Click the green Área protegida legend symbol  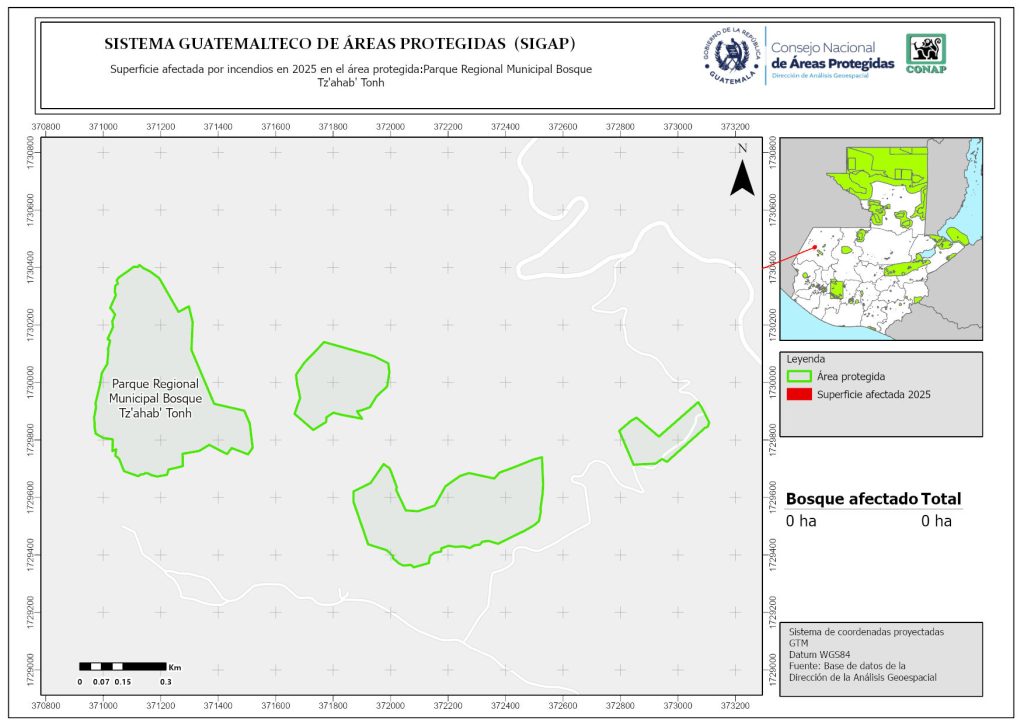(x=799, y=376)
